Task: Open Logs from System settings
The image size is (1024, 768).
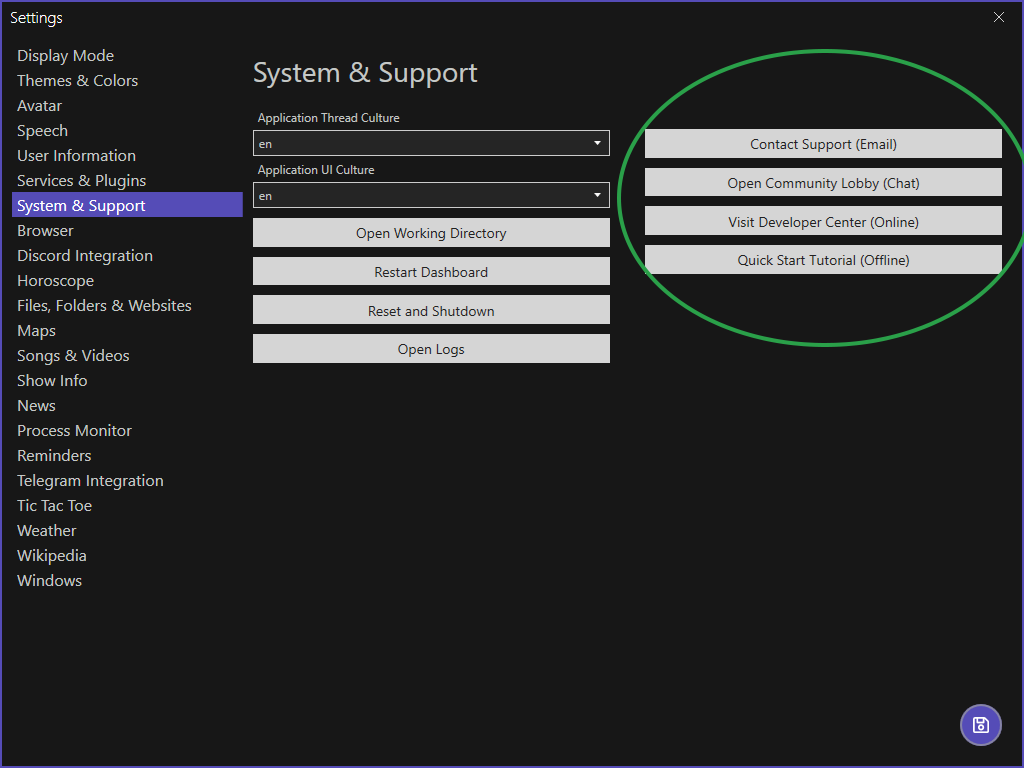Action: (x=431, y=349)
